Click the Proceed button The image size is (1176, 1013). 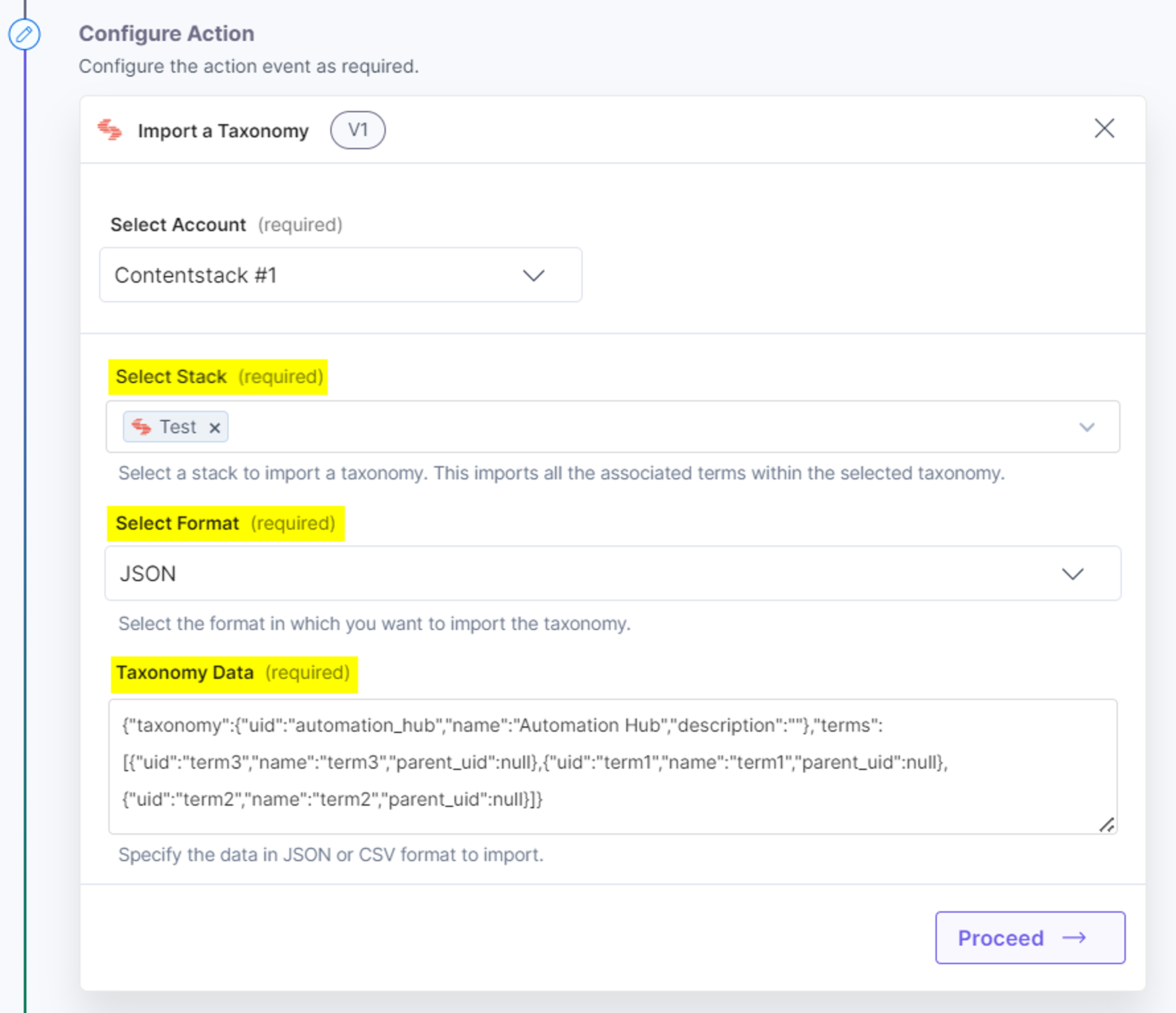[x=1030, y=937]
